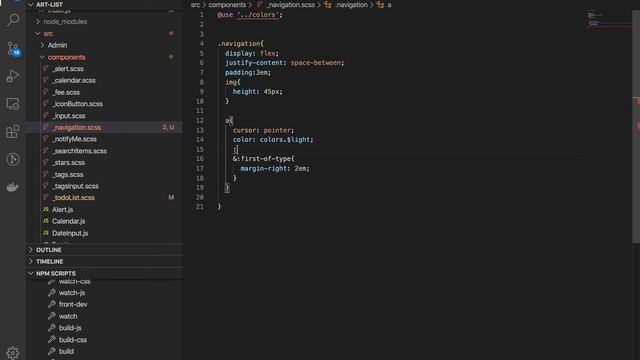This screenshot has width=640, height=360.
Task: Click components breadcrumb segment
Action: [227, 5]
